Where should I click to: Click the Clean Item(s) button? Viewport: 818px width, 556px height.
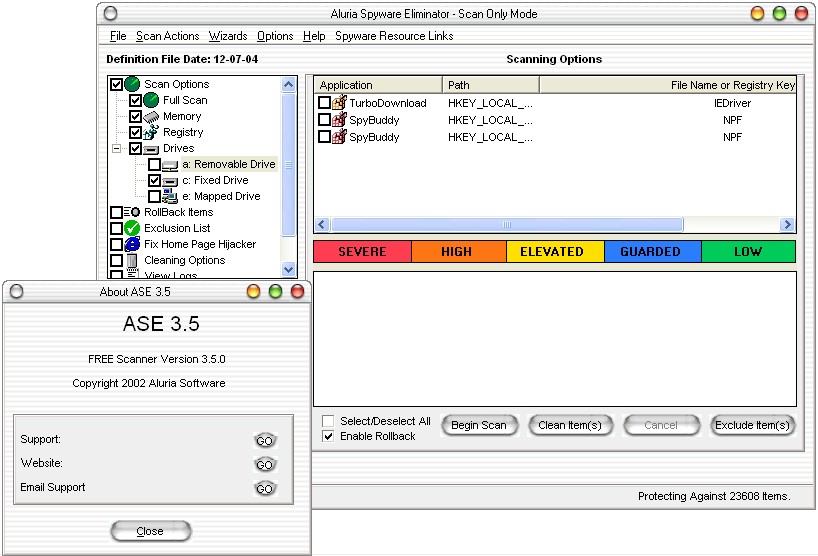(570, 425)
